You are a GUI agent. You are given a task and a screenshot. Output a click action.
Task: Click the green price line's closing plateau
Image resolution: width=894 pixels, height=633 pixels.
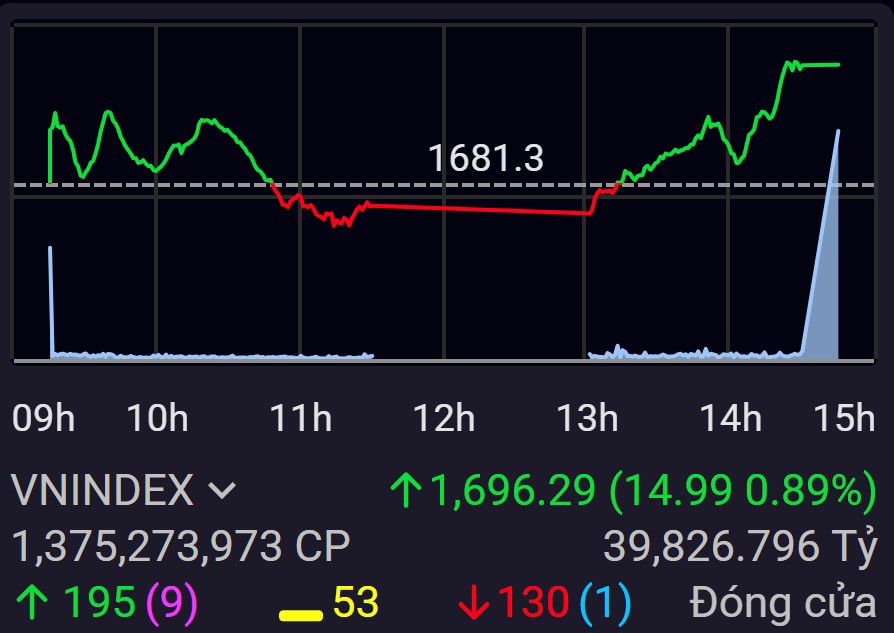pyautogui.click(x=820, y=65)
